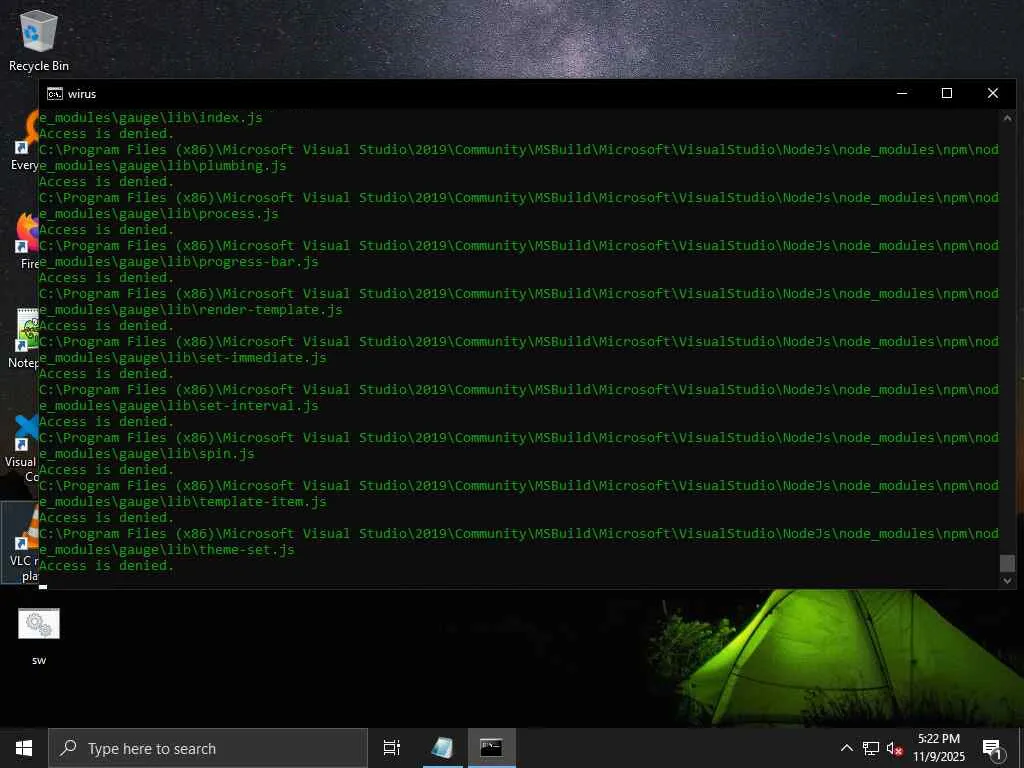Click the Type here to search box
Screen dimensions: 1024x768
[x=208, y=748]
